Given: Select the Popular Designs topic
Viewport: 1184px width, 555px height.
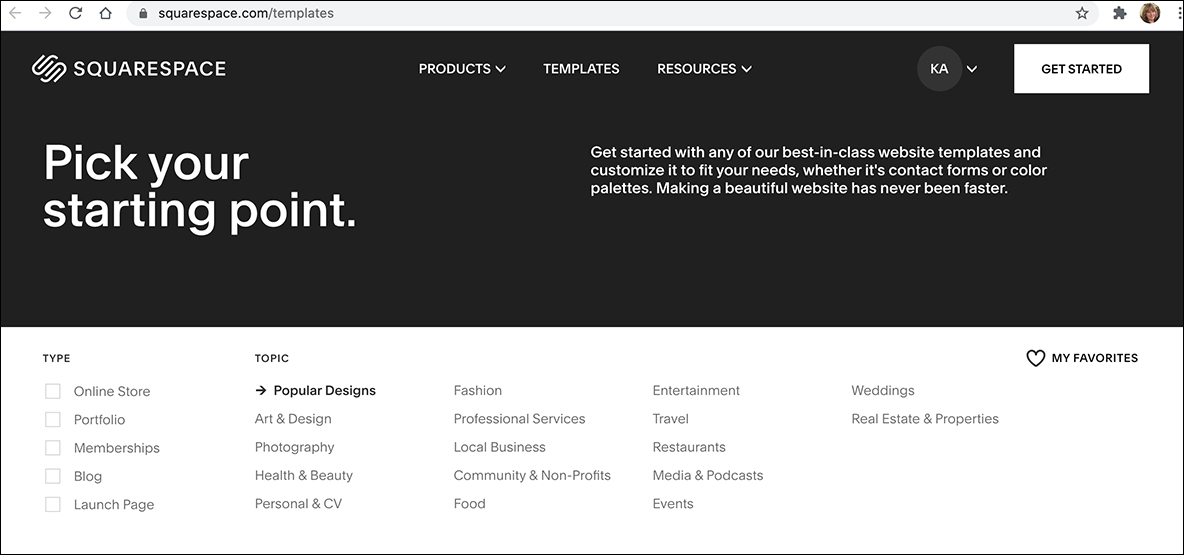Looking at the screenshot, I should (x=324, y=391).
